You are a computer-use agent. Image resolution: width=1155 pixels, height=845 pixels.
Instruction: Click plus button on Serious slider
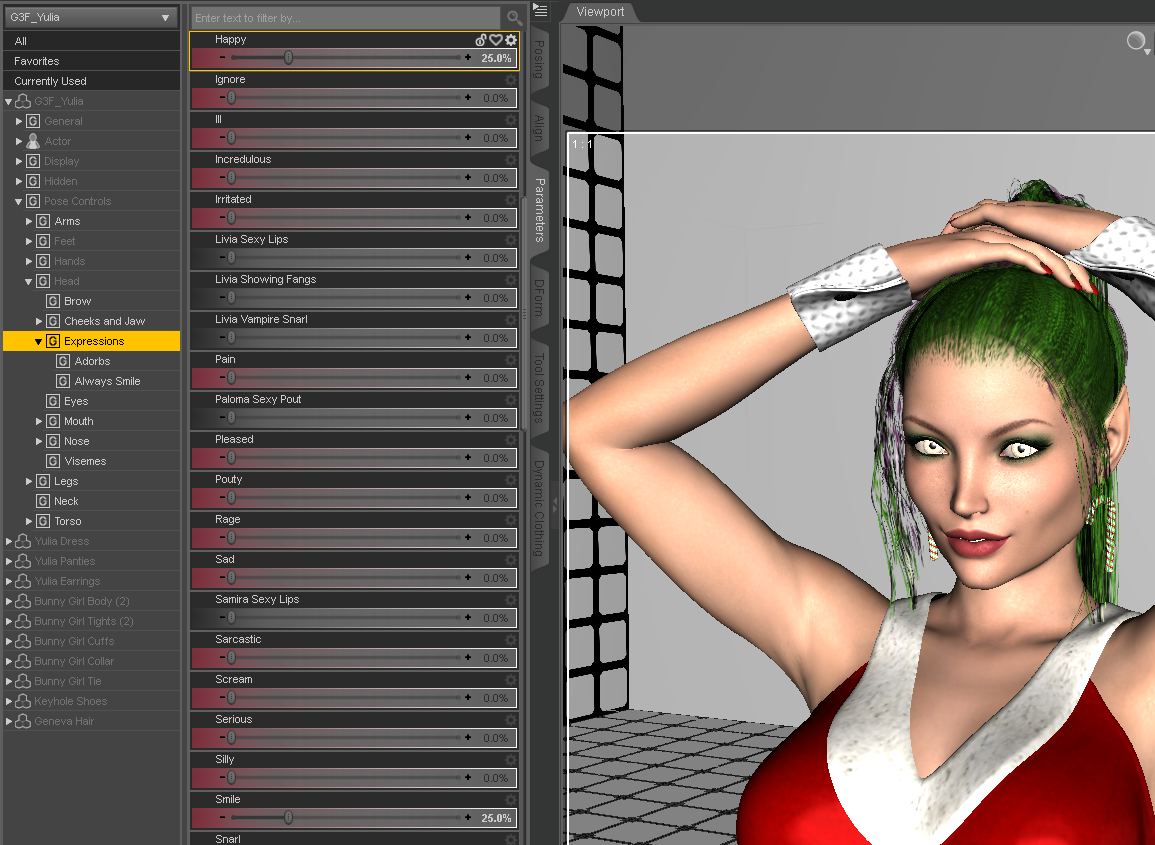coord(468,737)
